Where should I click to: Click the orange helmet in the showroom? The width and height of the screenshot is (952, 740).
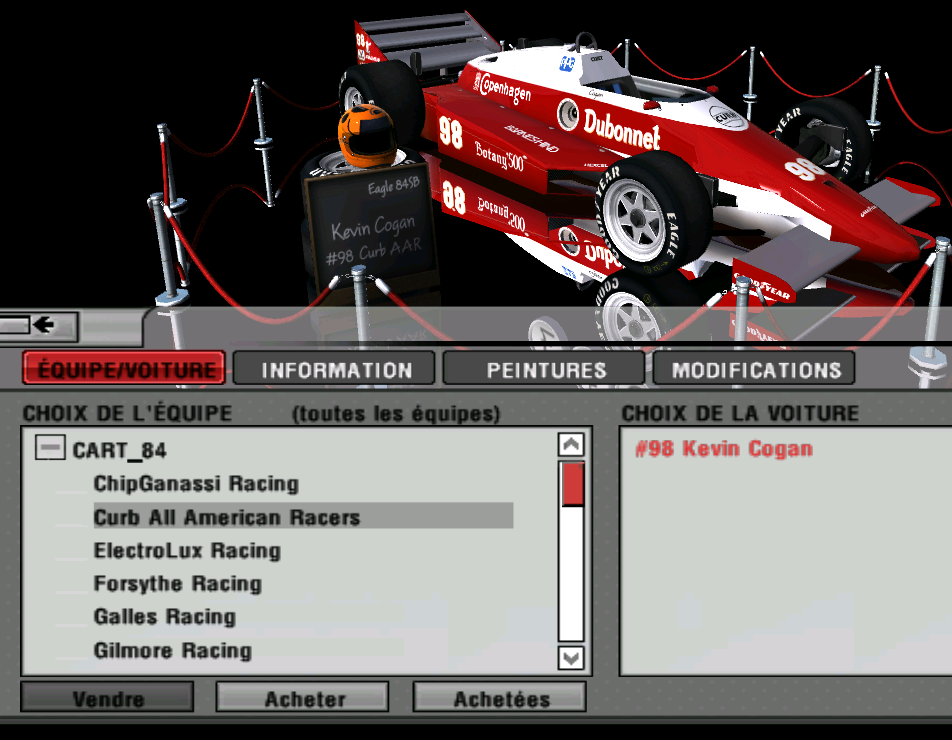coord(366,135)
